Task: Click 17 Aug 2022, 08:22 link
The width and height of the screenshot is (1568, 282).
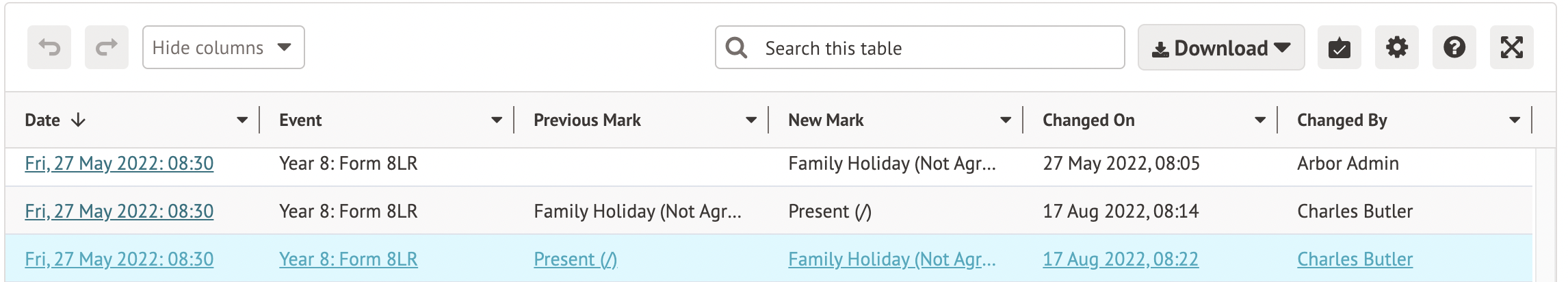Action: [x=1120, y=259]
